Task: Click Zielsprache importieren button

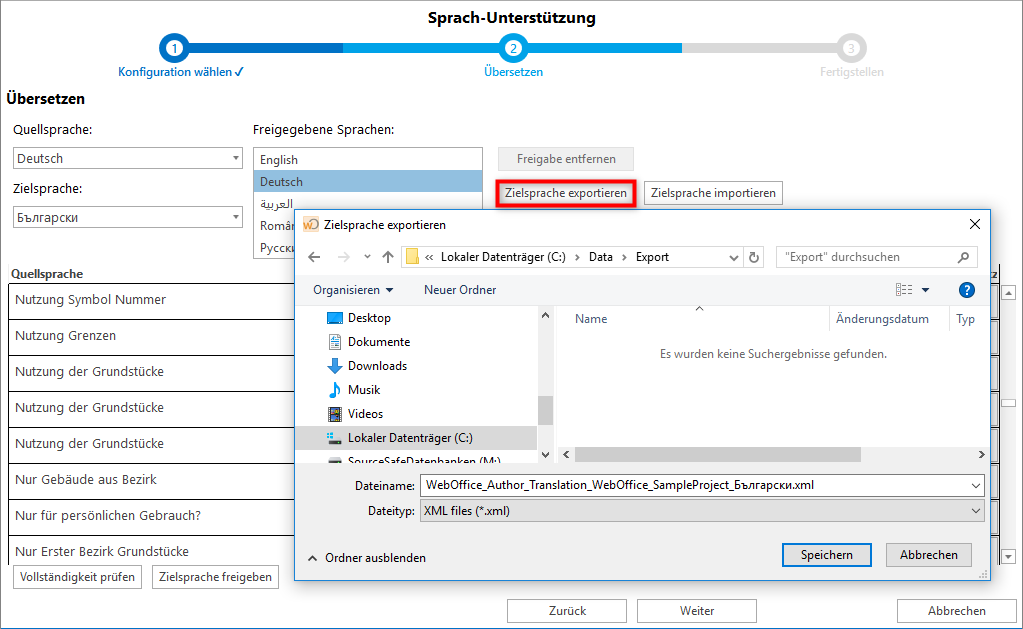Action: pyautogui.click(x=713, y=193)
